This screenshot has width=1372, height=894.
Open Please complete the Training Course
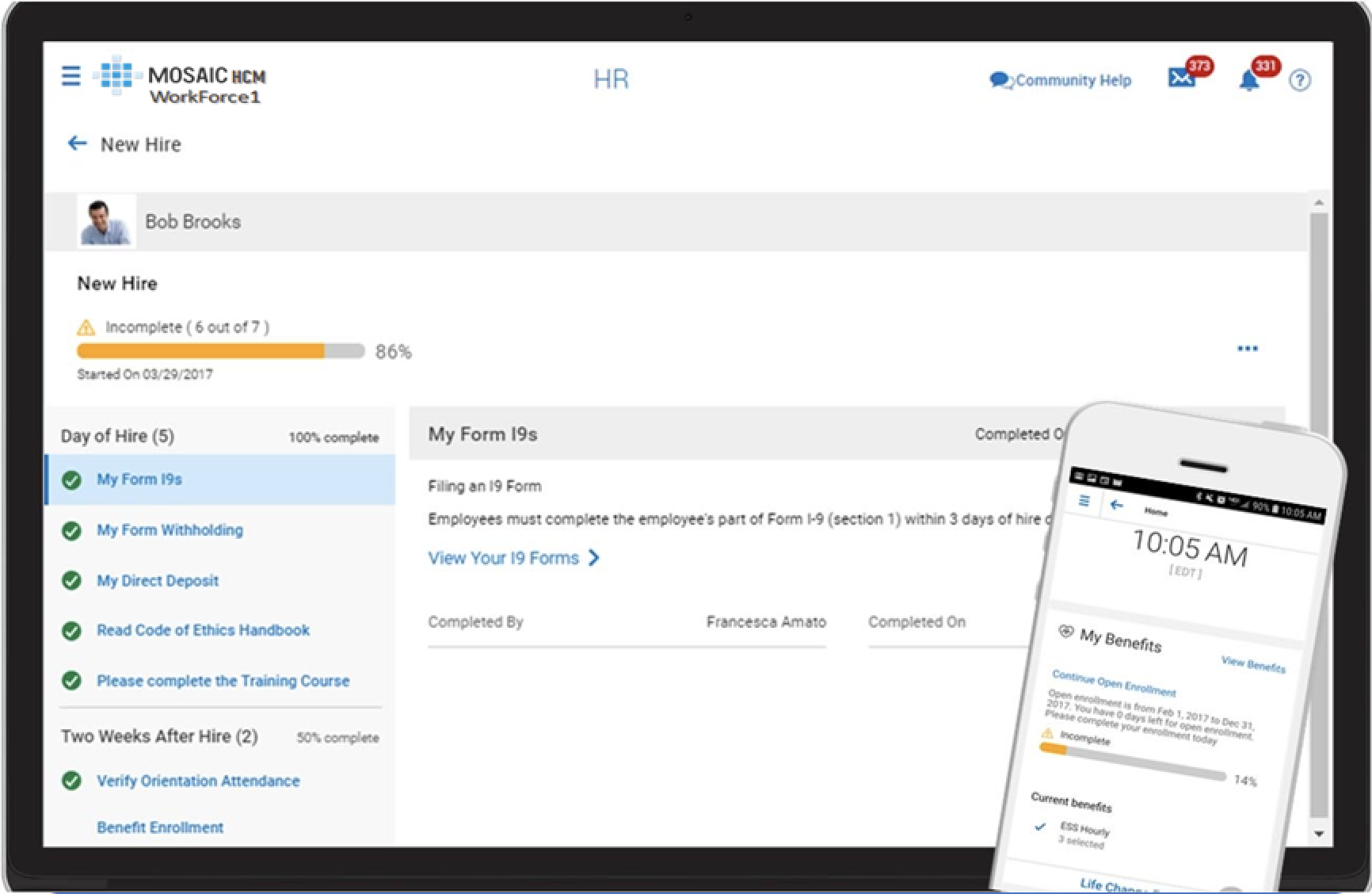tap(223, 681)
